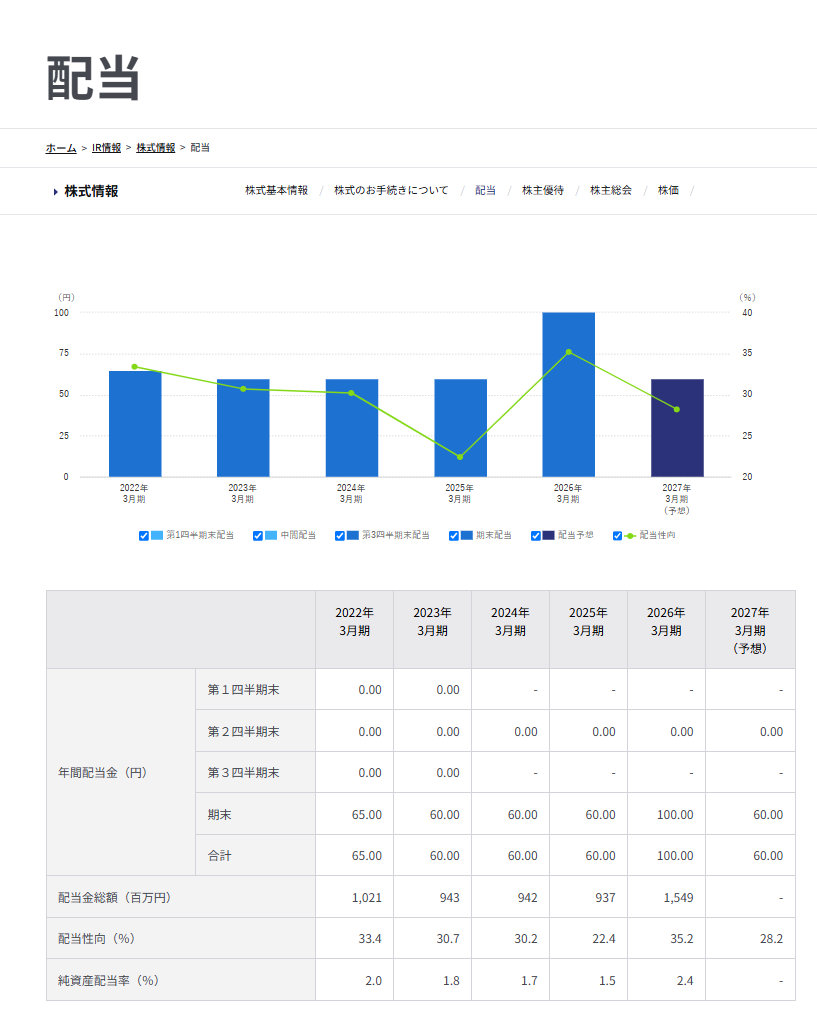Open 株式情報 breadcrumb link

(x=156, y=148)
